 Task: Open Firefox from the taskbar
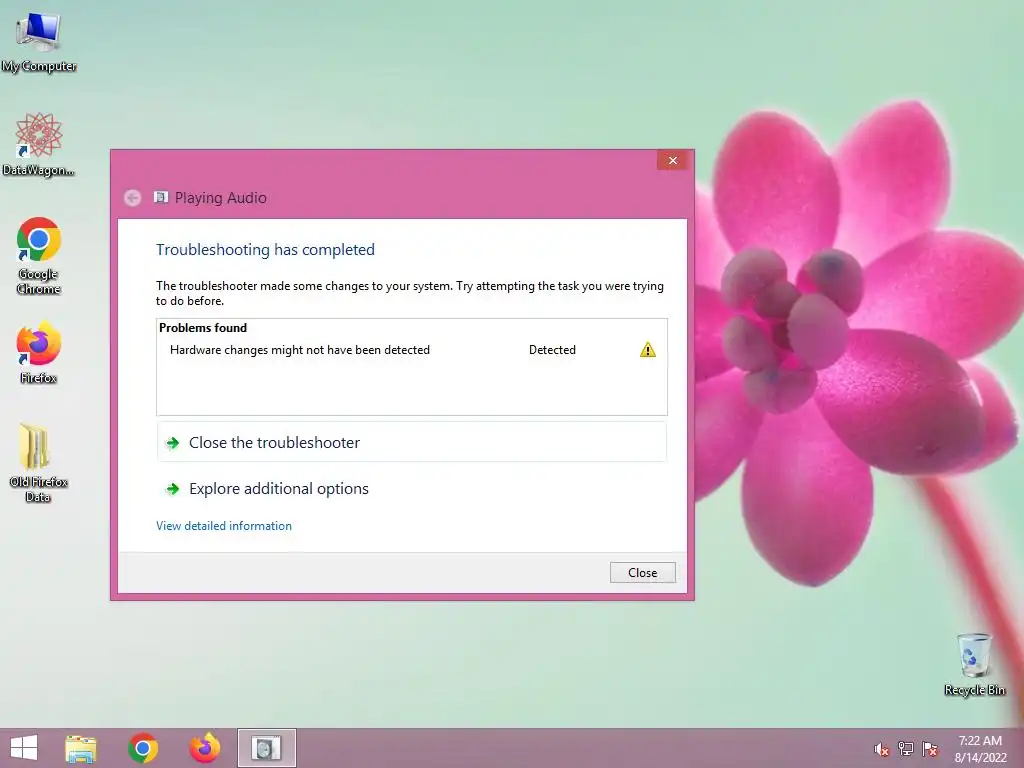(x=204, y=748)
